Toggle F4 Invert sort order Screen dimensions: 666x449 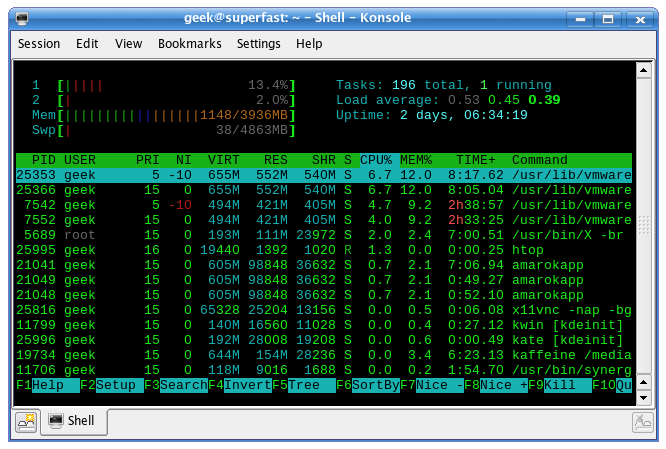(x=237, y=385)
